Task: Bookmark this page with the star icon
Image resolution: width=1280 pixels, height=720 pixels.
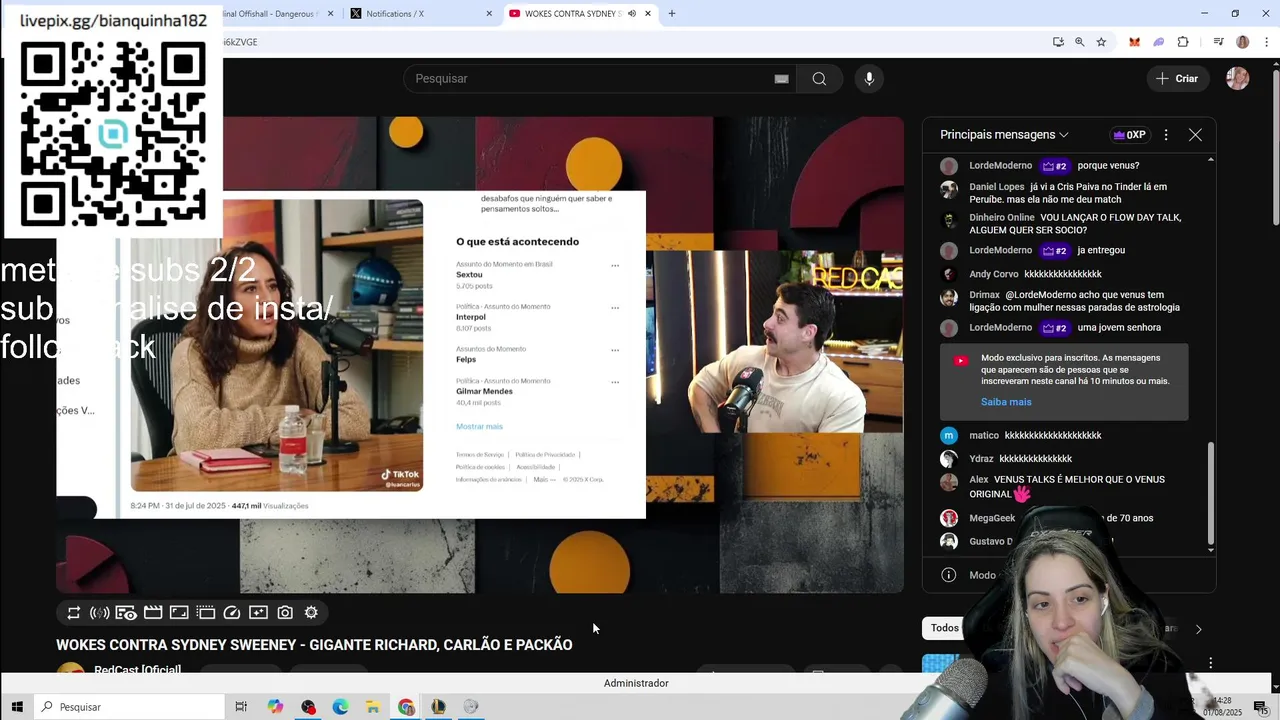Action: 1101,42
